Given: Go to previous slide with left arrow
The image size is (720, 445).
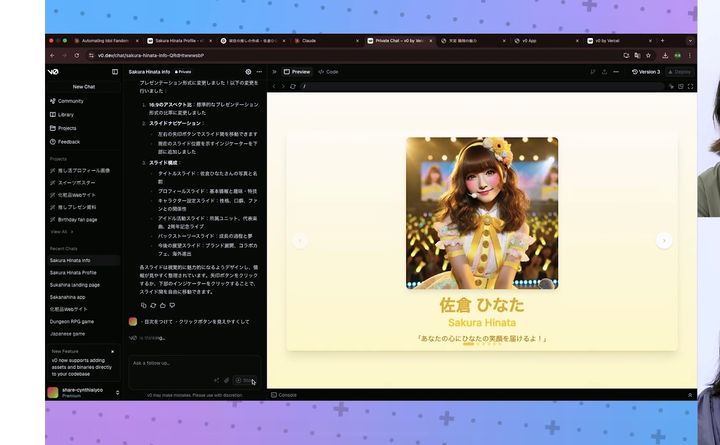Looking at the screenshot, I should click(299, 241).
